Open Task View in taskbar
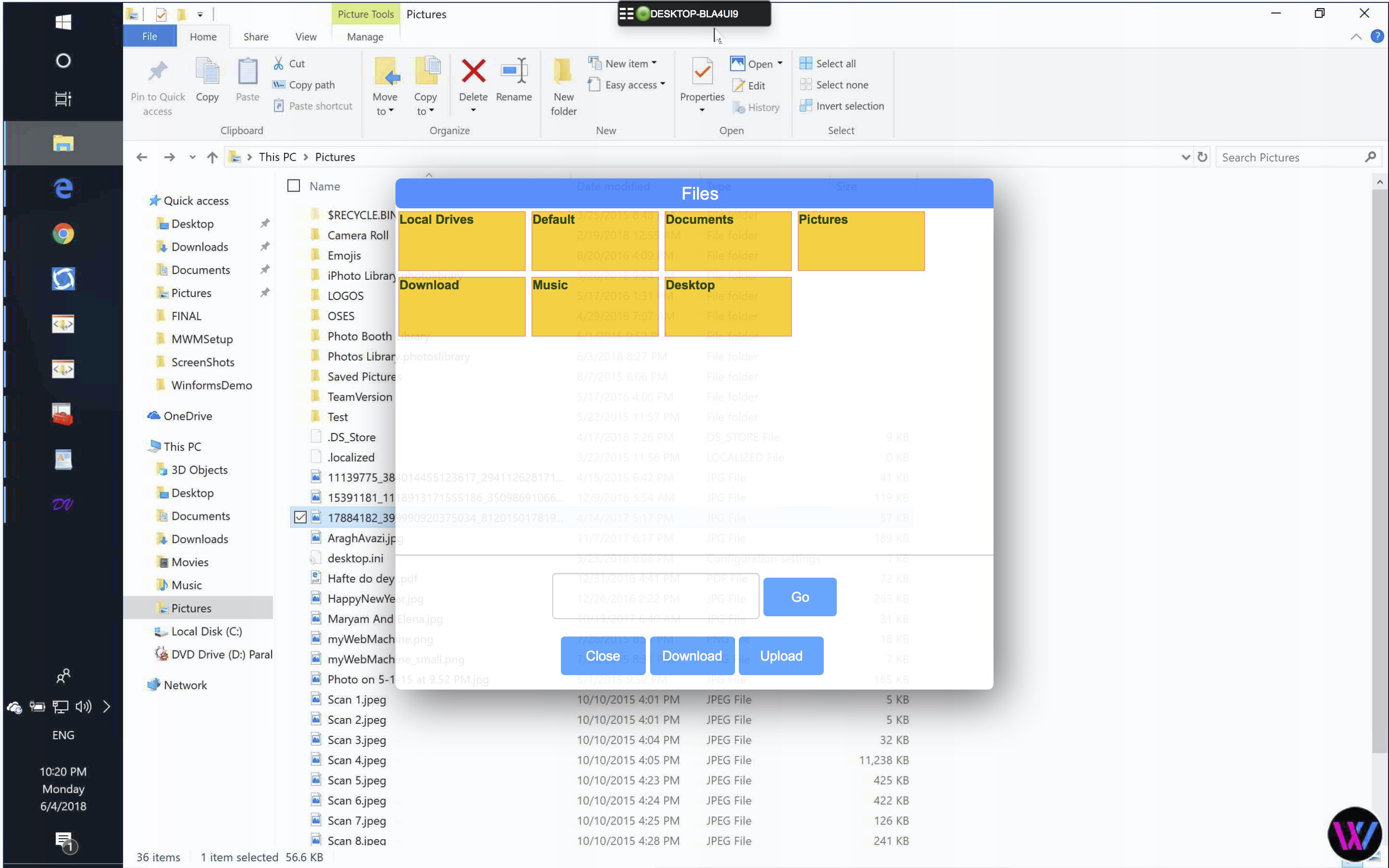Screen dimensions: 1389x868 [63, 99]
